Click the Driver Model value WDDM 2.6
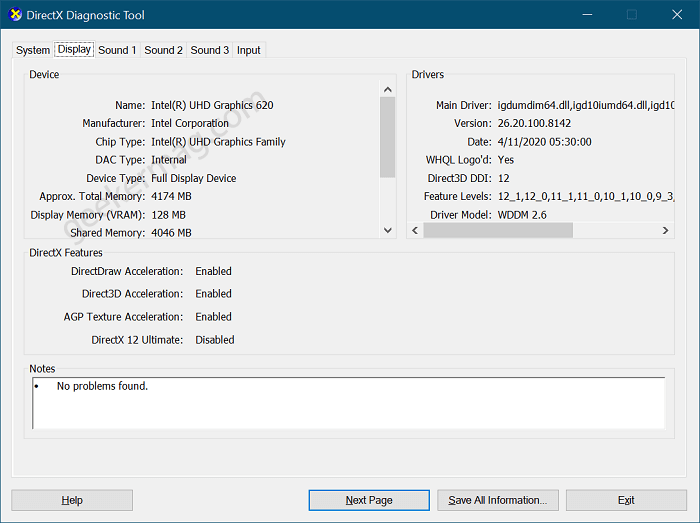700x523 pixels. 522,215
